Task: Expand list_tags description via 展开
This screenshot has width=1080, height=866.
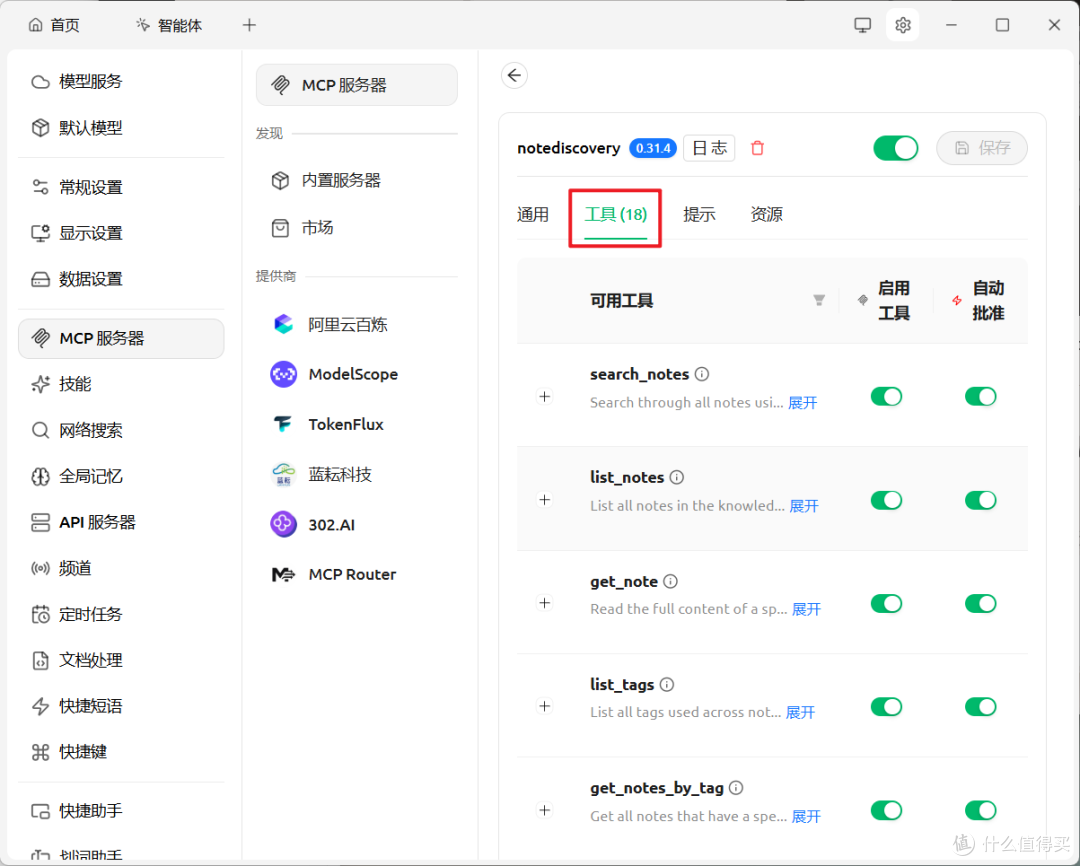Action: (x=800, y=713)
